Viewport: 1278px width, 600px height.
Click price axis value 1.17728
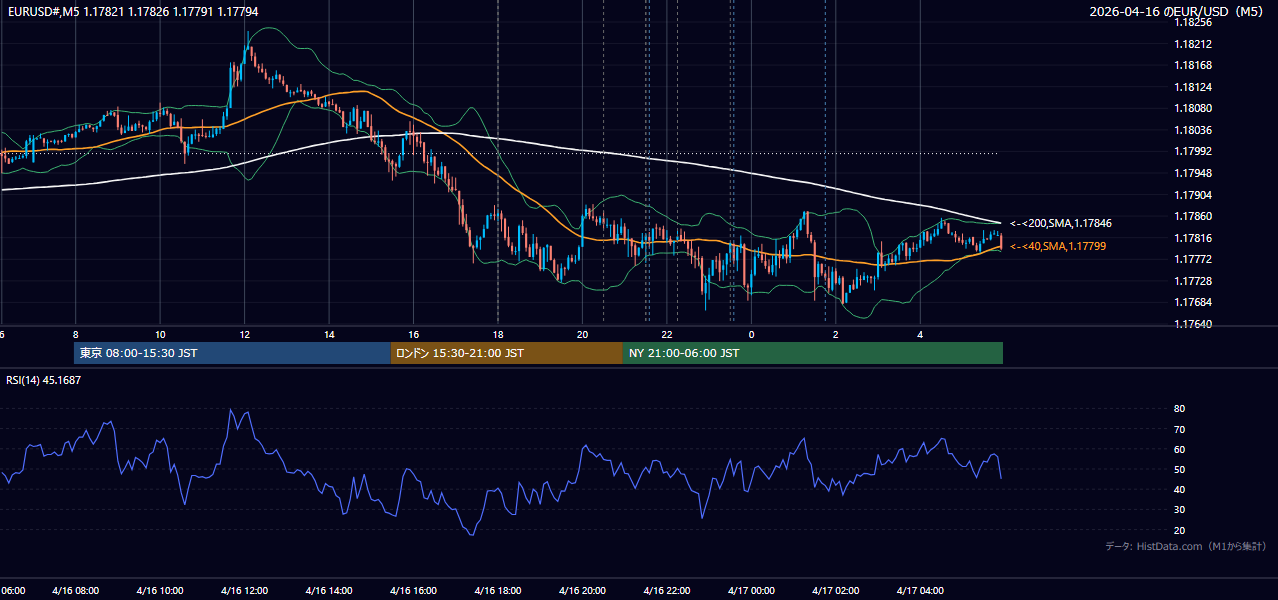(1193, 281)
